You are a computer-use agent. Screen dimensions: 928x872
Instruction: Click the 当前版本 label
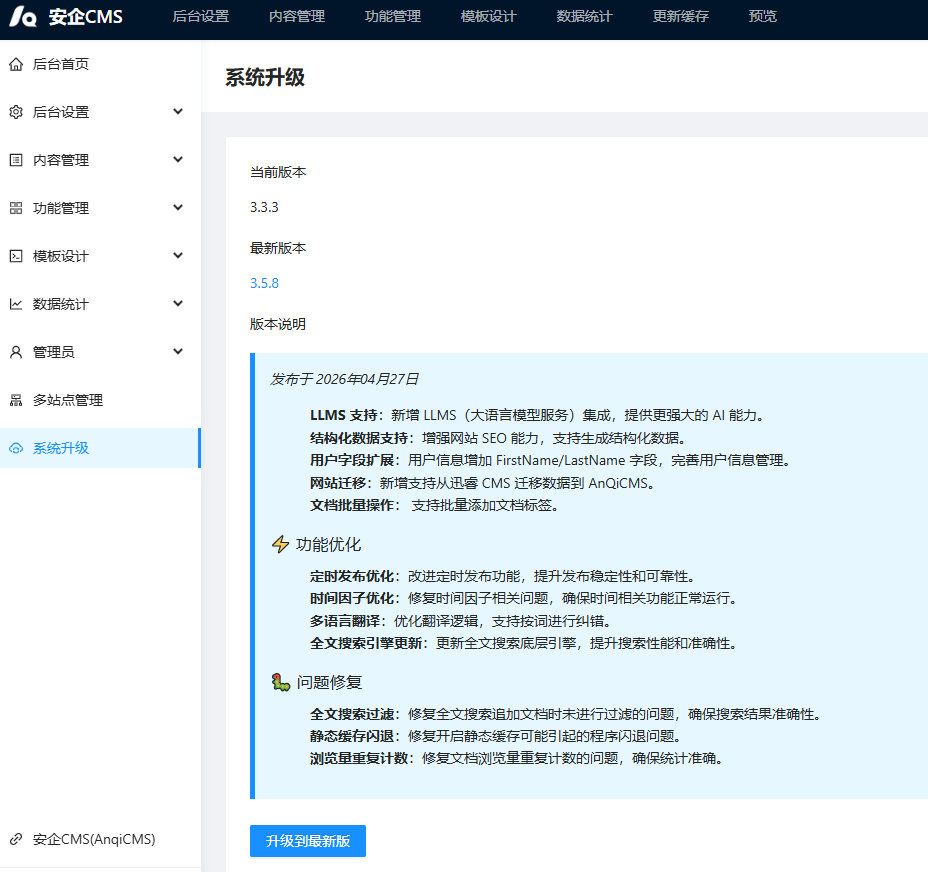coord(278,172)
